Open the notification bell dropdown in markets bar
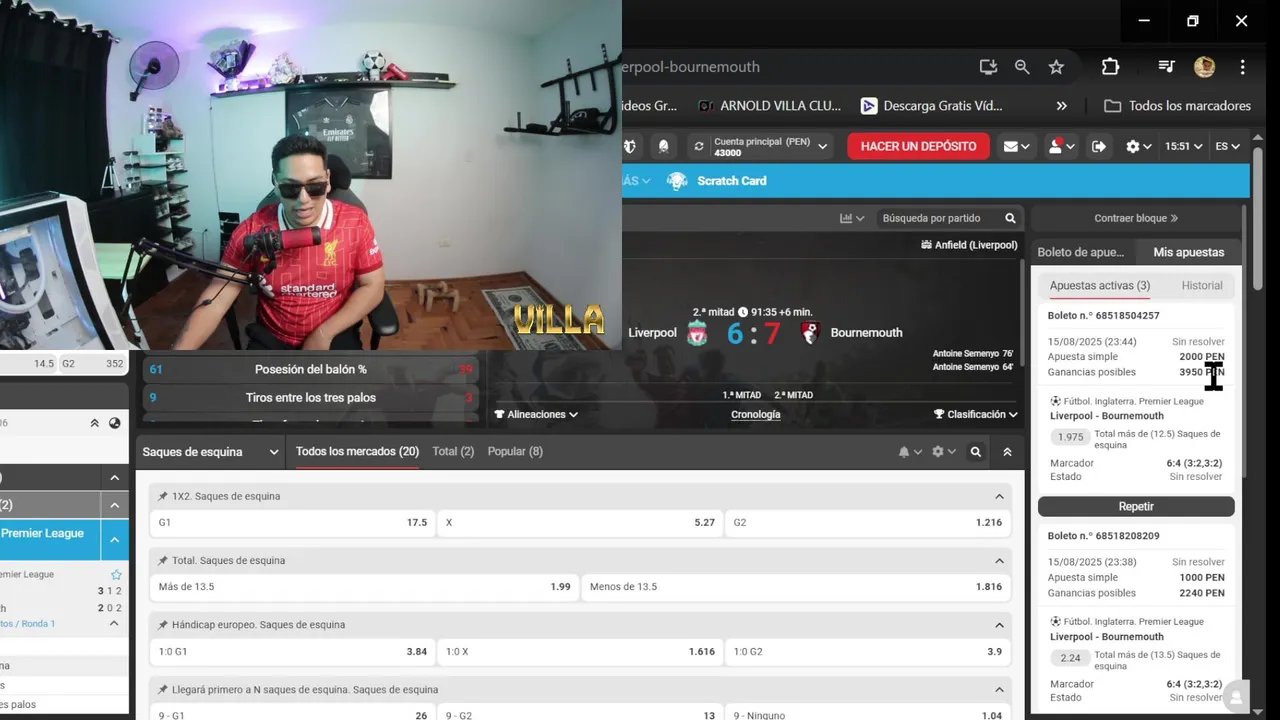 910,452
